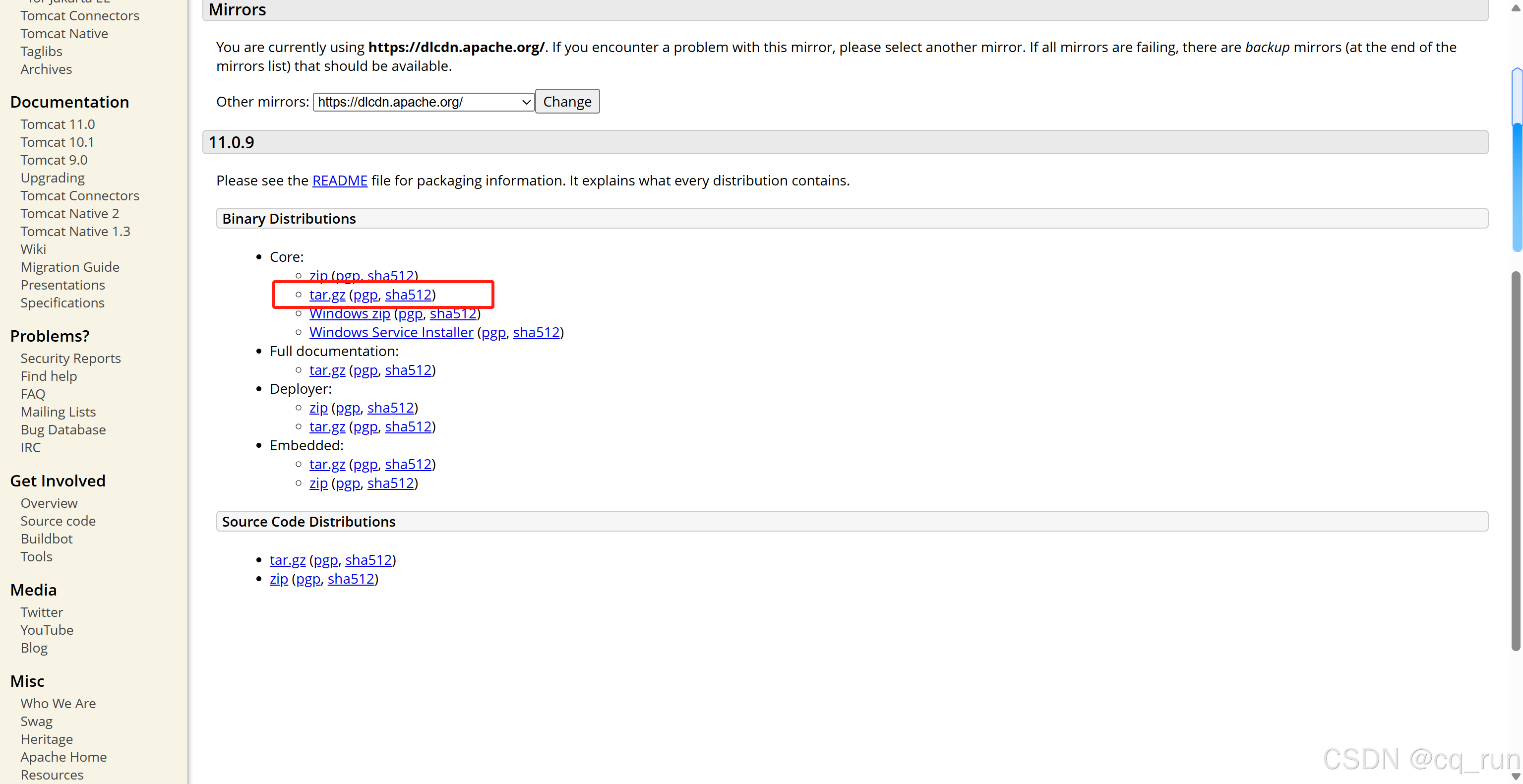Open the Find help page
The height and width of the screenshot is (784, 1523).
point(49,376)
